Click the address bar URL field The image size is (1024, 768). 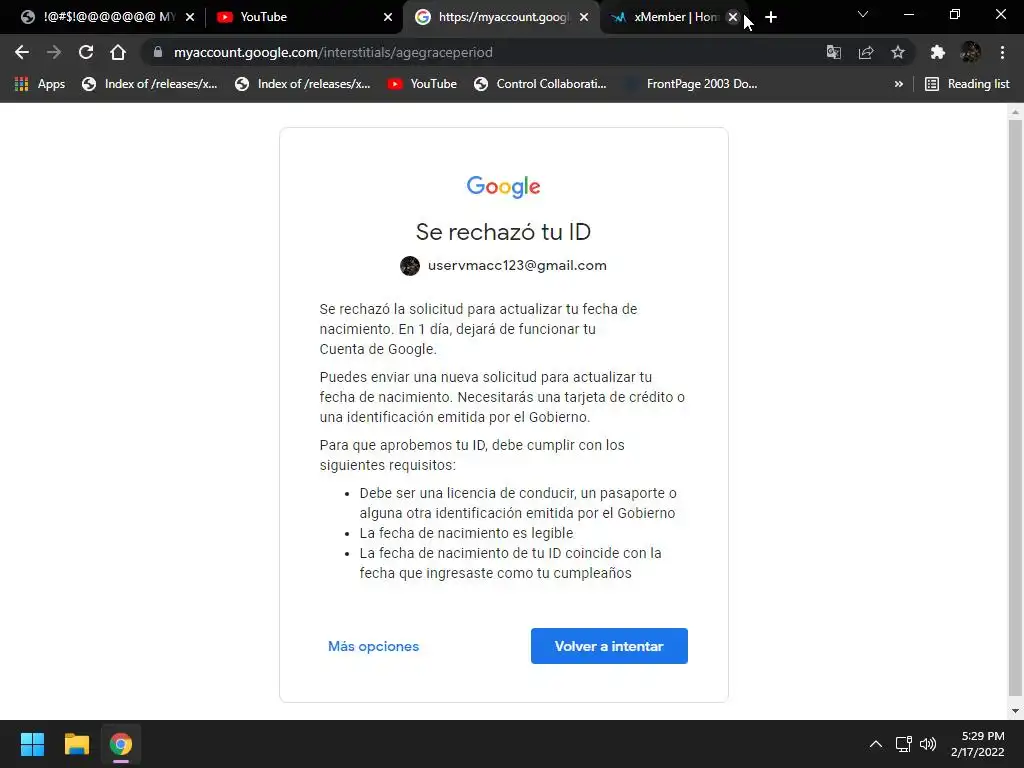click(x=483, y=52)
